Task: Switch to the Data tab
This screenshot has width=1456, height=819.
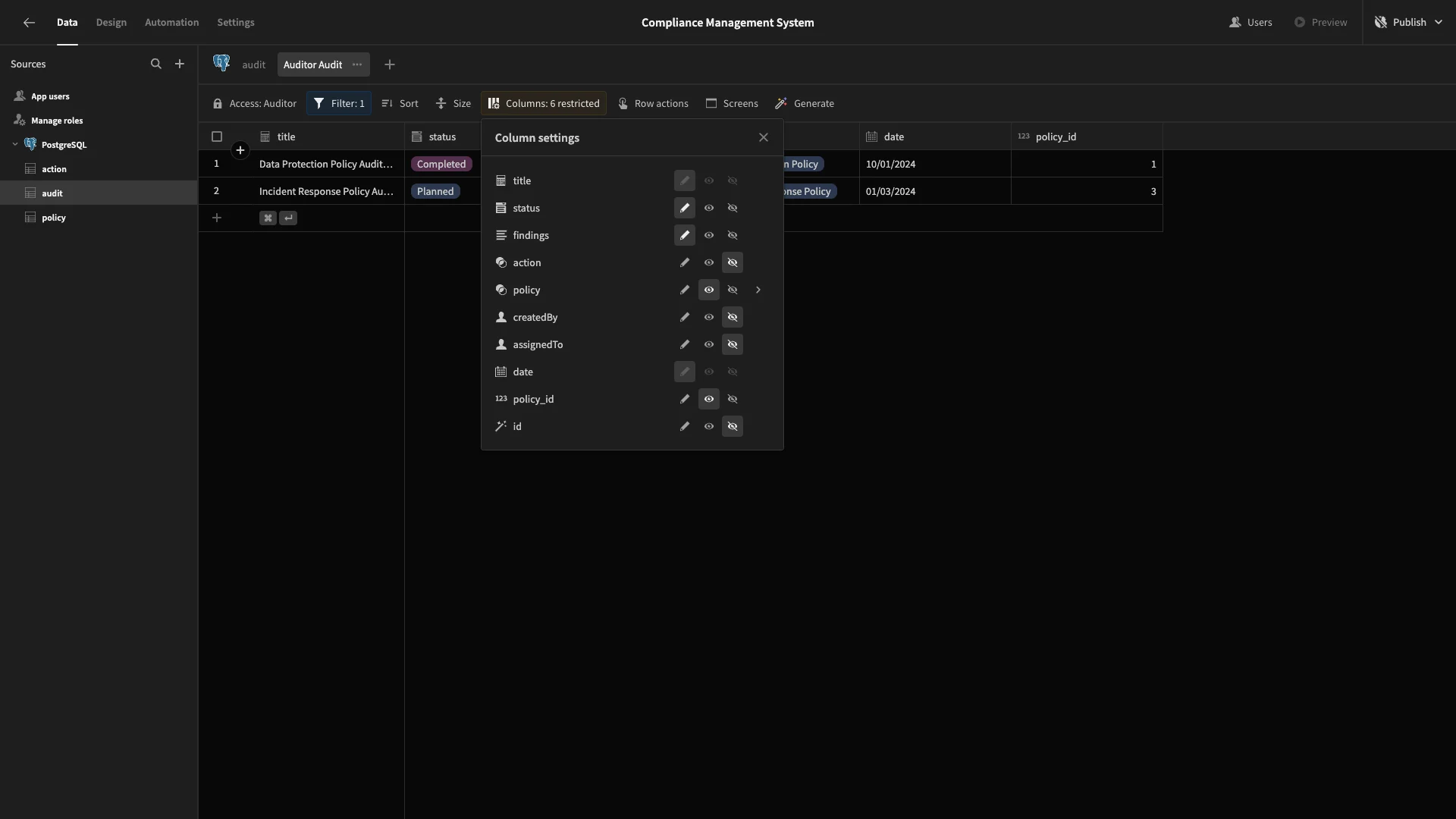Action: (x=67, y=22)
